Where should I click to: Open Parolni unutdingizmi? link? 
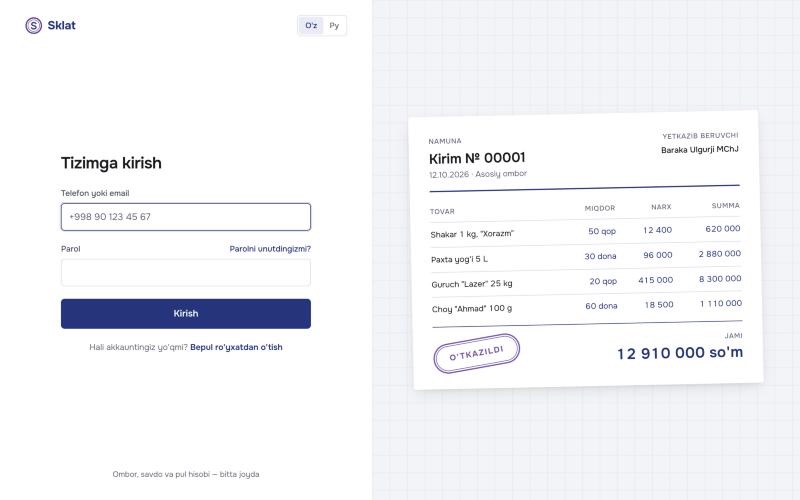click(270, 249)
